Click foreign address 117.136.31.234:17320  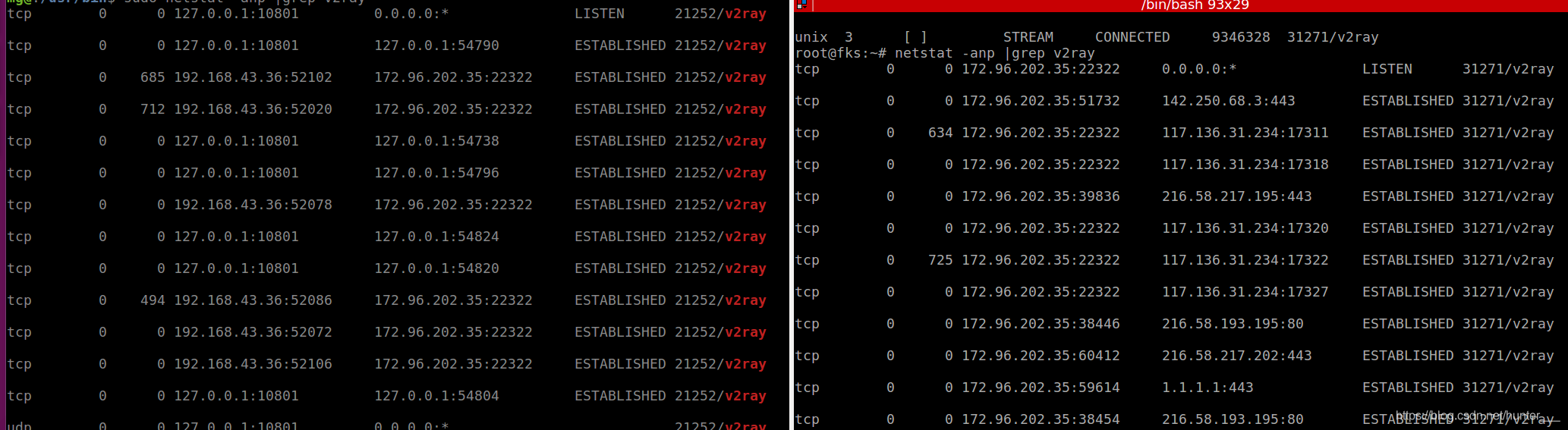click(1245, 228)
